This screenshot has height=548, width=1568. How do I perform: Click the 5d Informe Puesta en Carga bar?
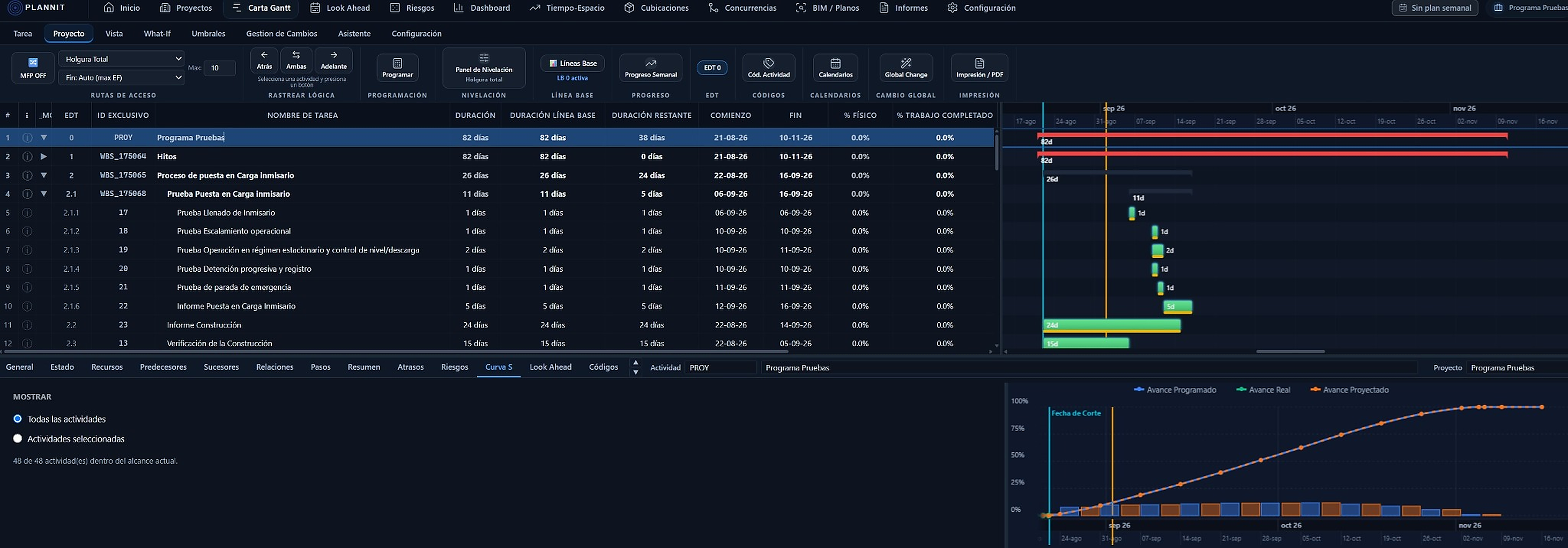(x=1177, y=307)
